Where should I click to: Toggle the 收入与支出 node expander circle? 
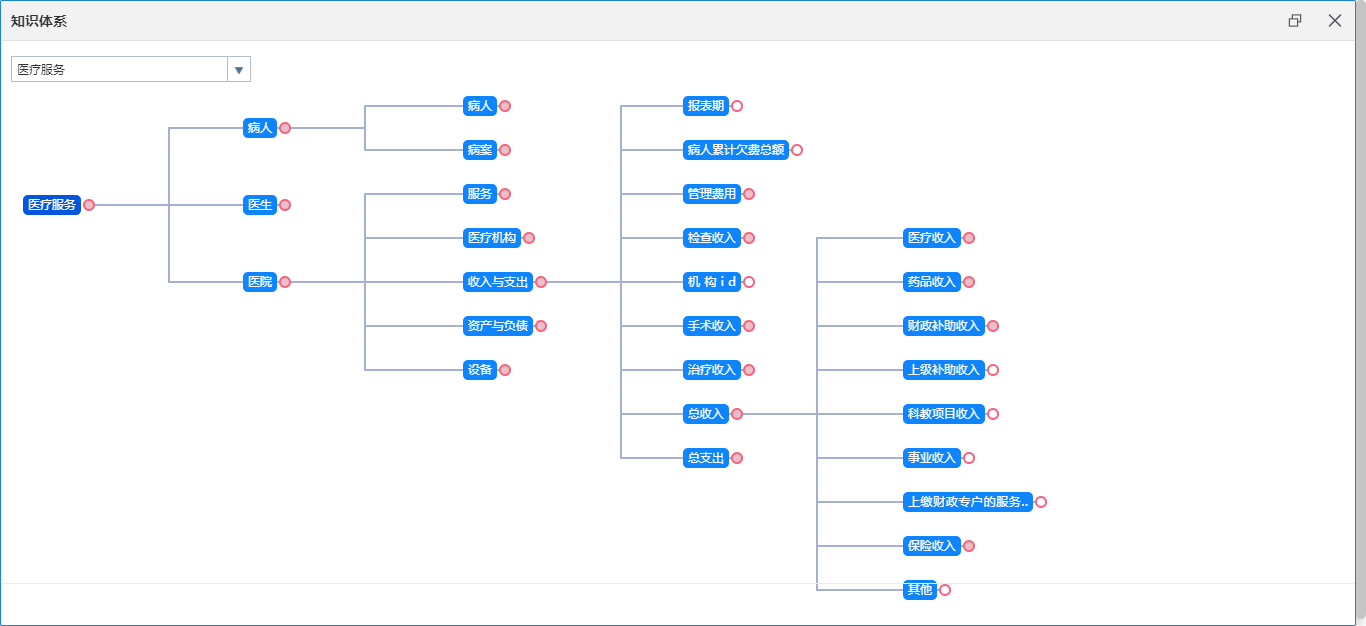pyautogui.click(x=541, y=282)
